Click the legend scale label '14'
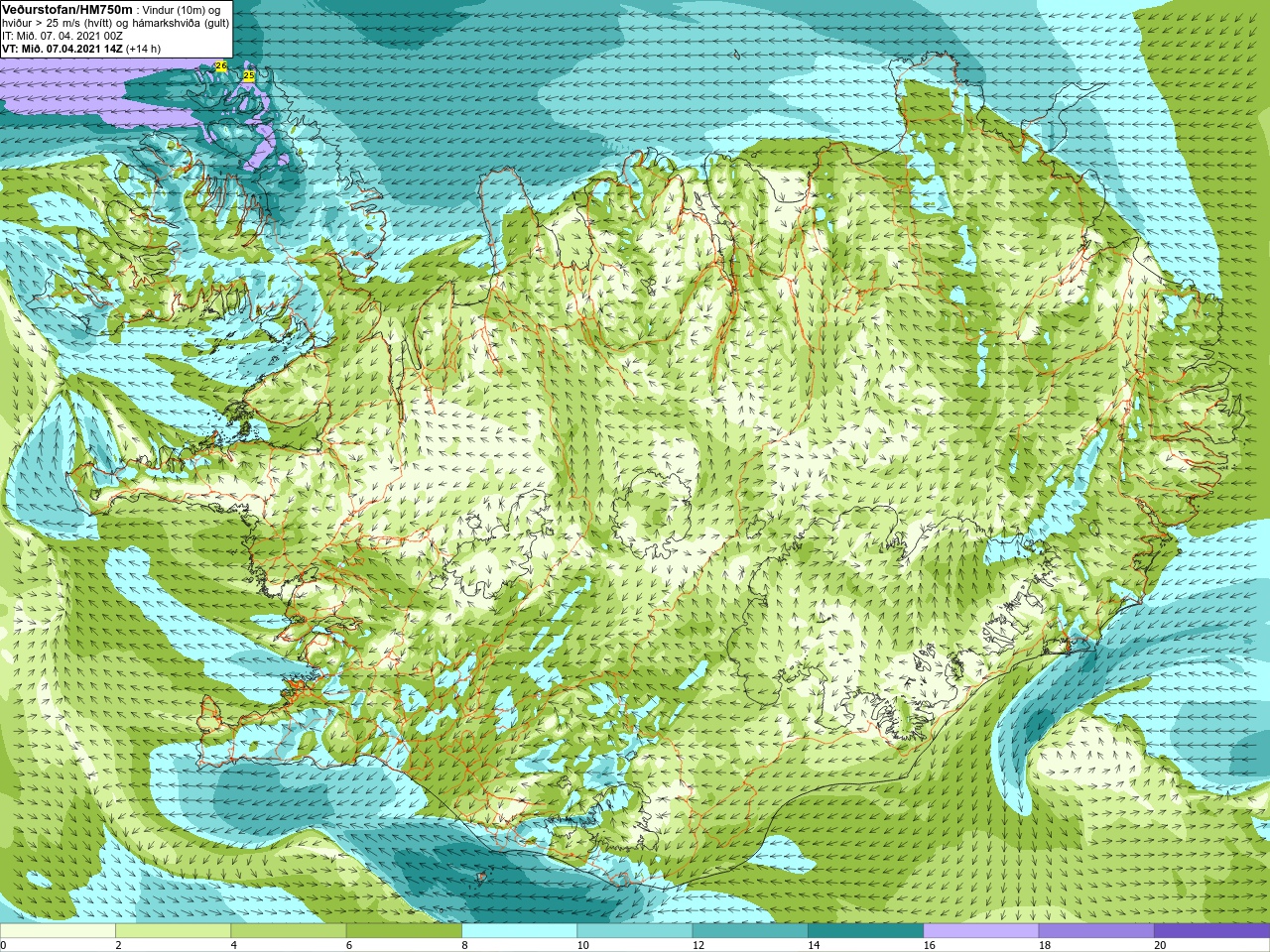The width and height of the screenshot is (1270, 952). (x=814, y=945)
